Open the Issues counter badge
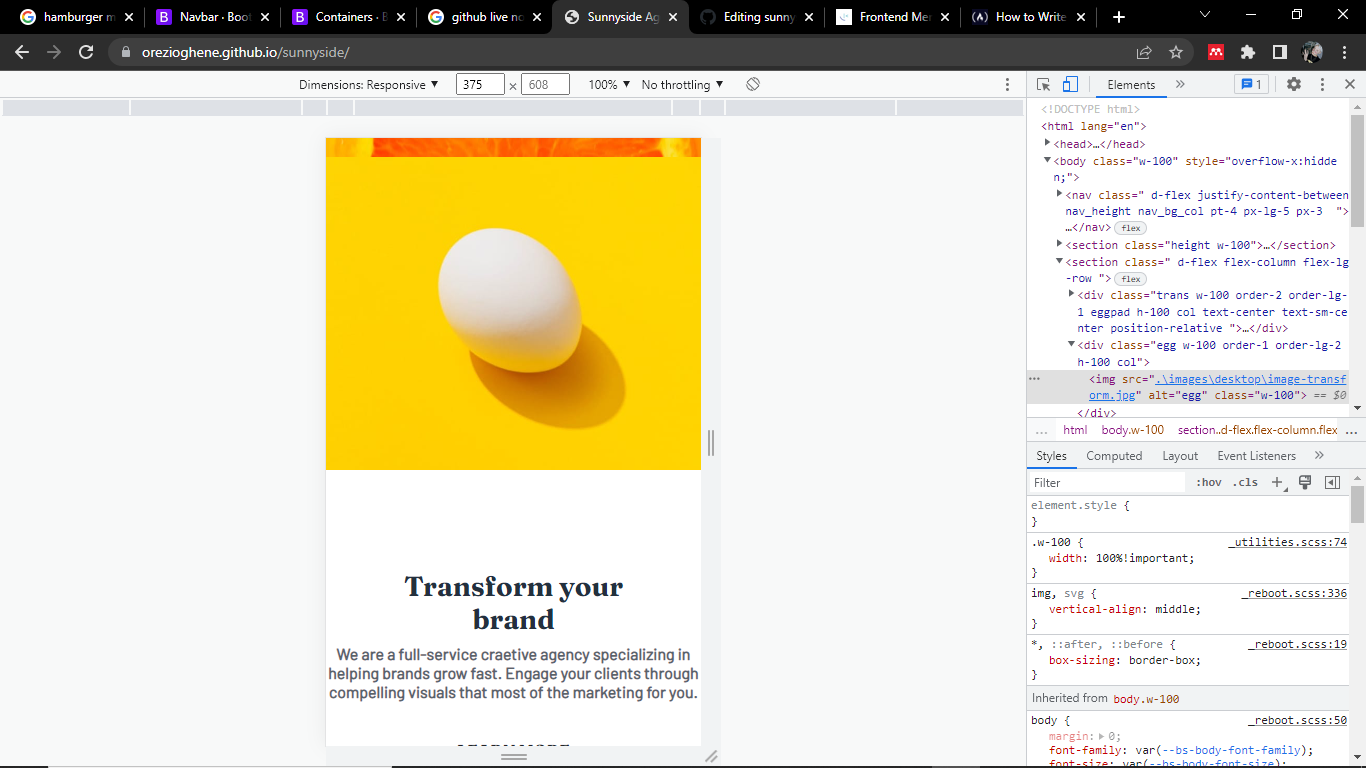Viewport: 1366px width, 768px height. tap(1251, 85)
